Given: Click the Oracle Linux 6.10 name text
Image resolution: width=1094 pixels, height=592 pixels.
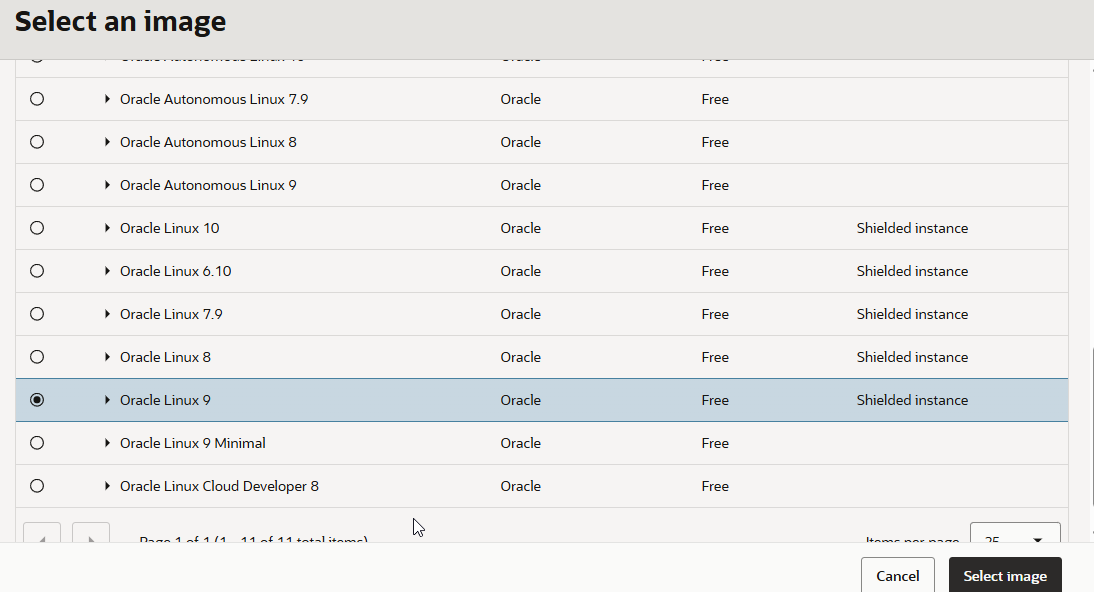Looking at the screenshot, I should 176,271.
